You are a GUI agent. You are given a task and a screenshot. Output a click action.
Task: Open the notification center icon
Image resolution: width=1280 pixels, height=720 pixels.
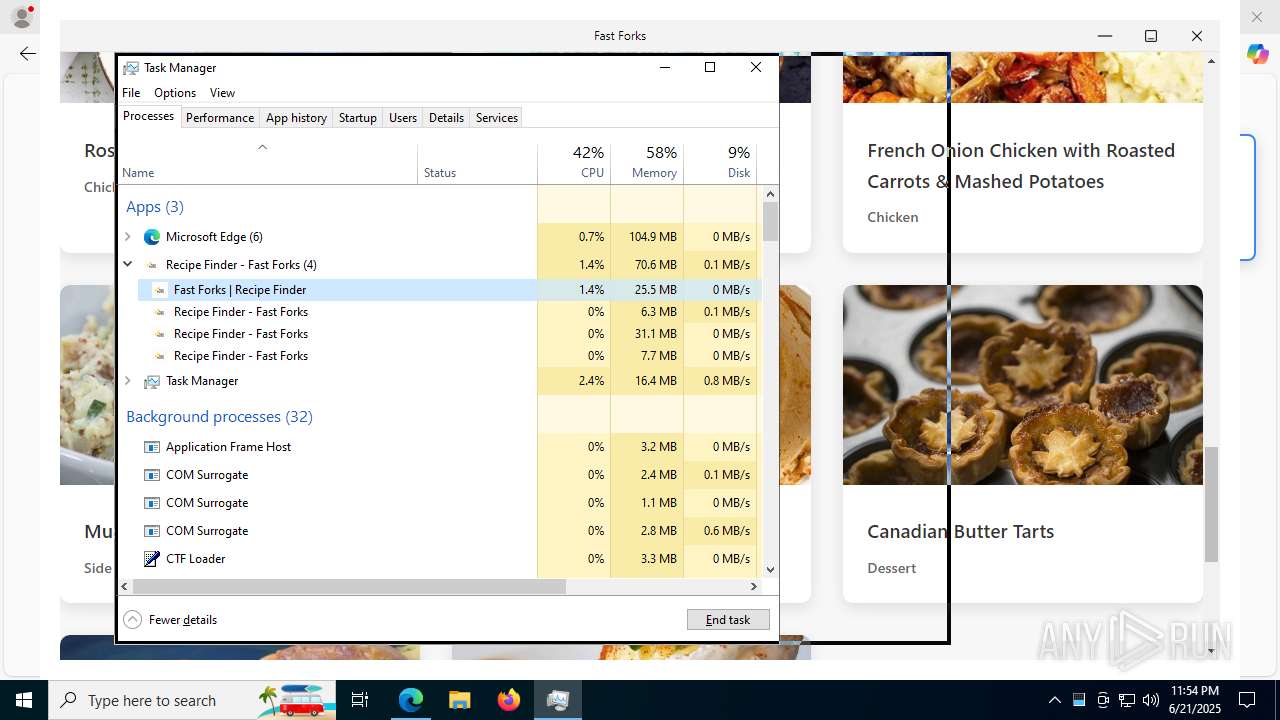[x=1247, y=700]
